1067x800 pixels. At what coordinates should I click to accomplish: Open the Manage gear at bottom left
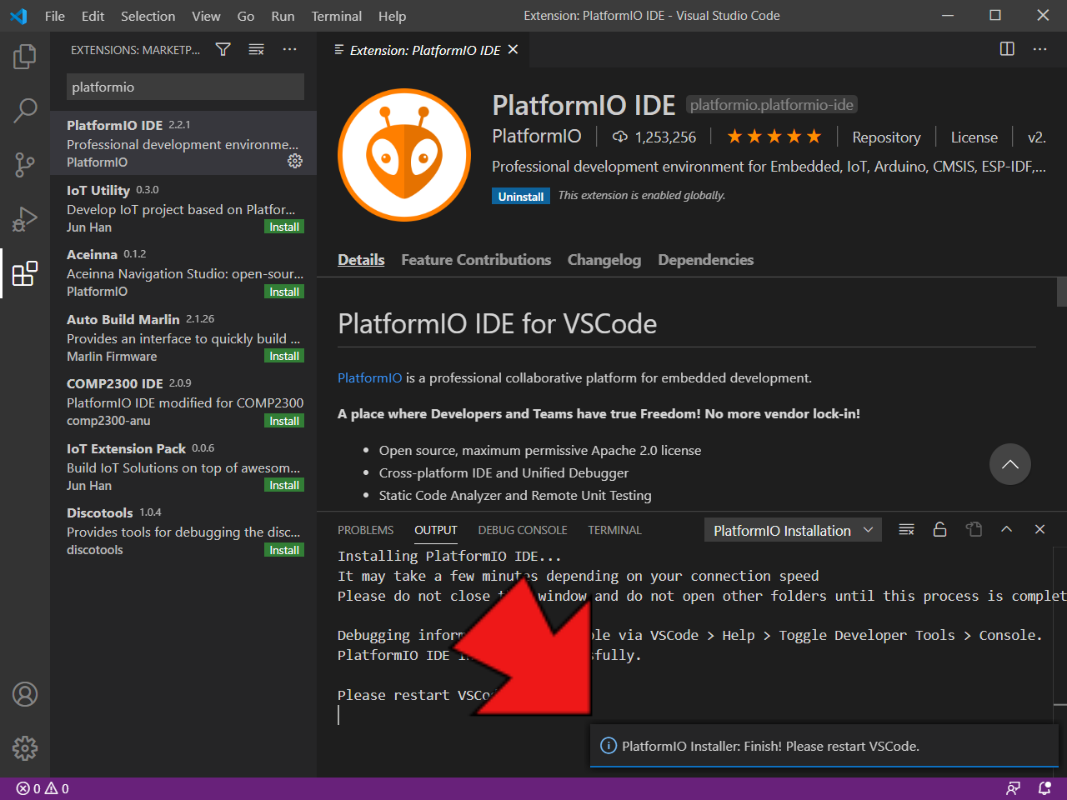click(x=25, y=747)
